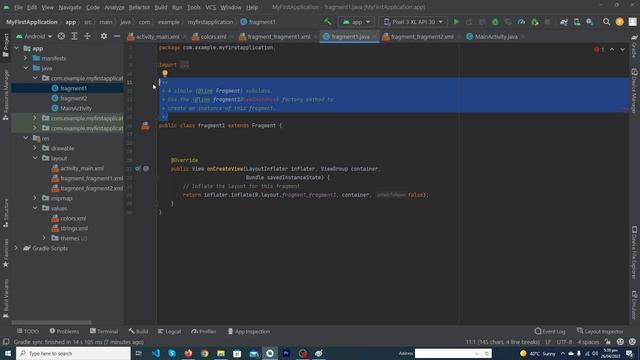Open Firefox from the taskbar
This screenshot has height=360, width=640.
pyautogui.click(x=188, y=353)
